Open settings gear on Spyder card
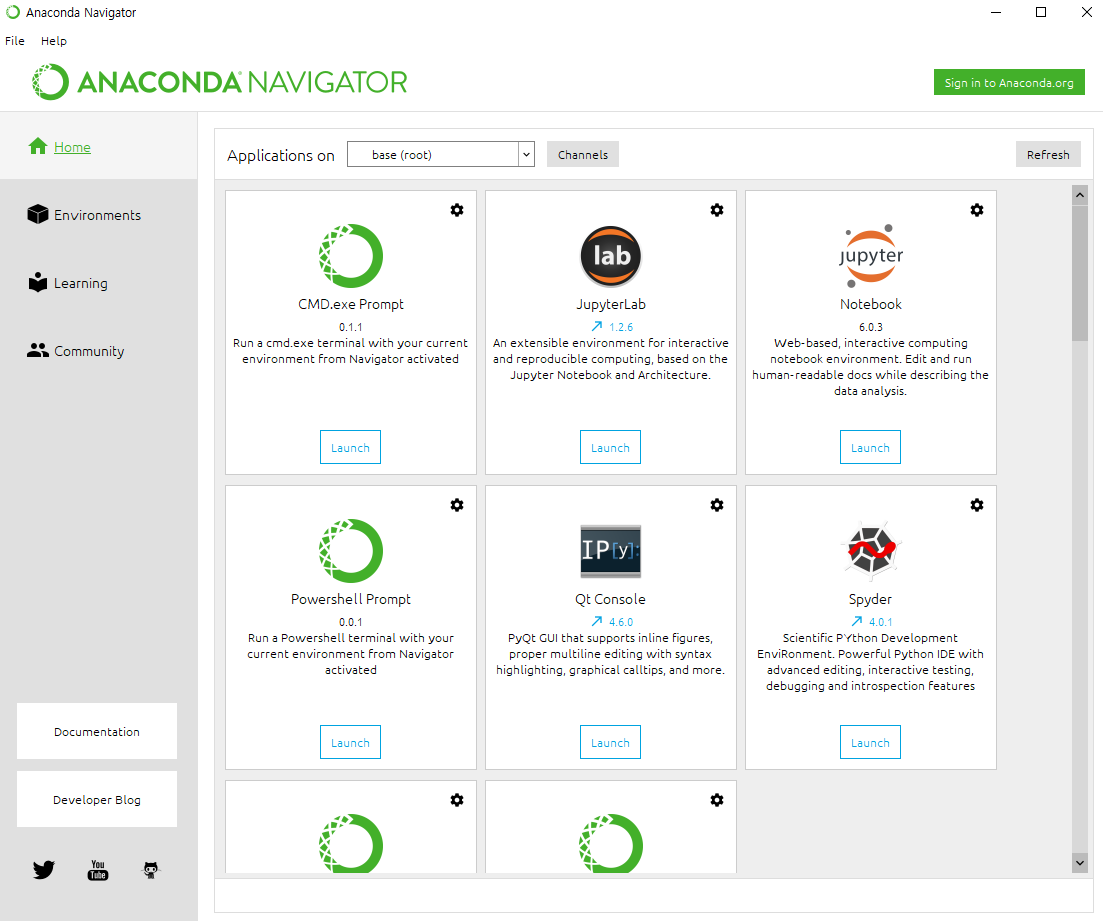Screen dimensions: 1103x921 977,504
